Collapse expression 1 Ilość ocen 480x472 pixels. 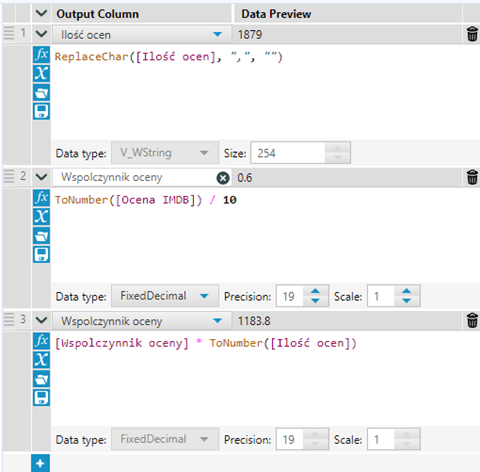41,34
